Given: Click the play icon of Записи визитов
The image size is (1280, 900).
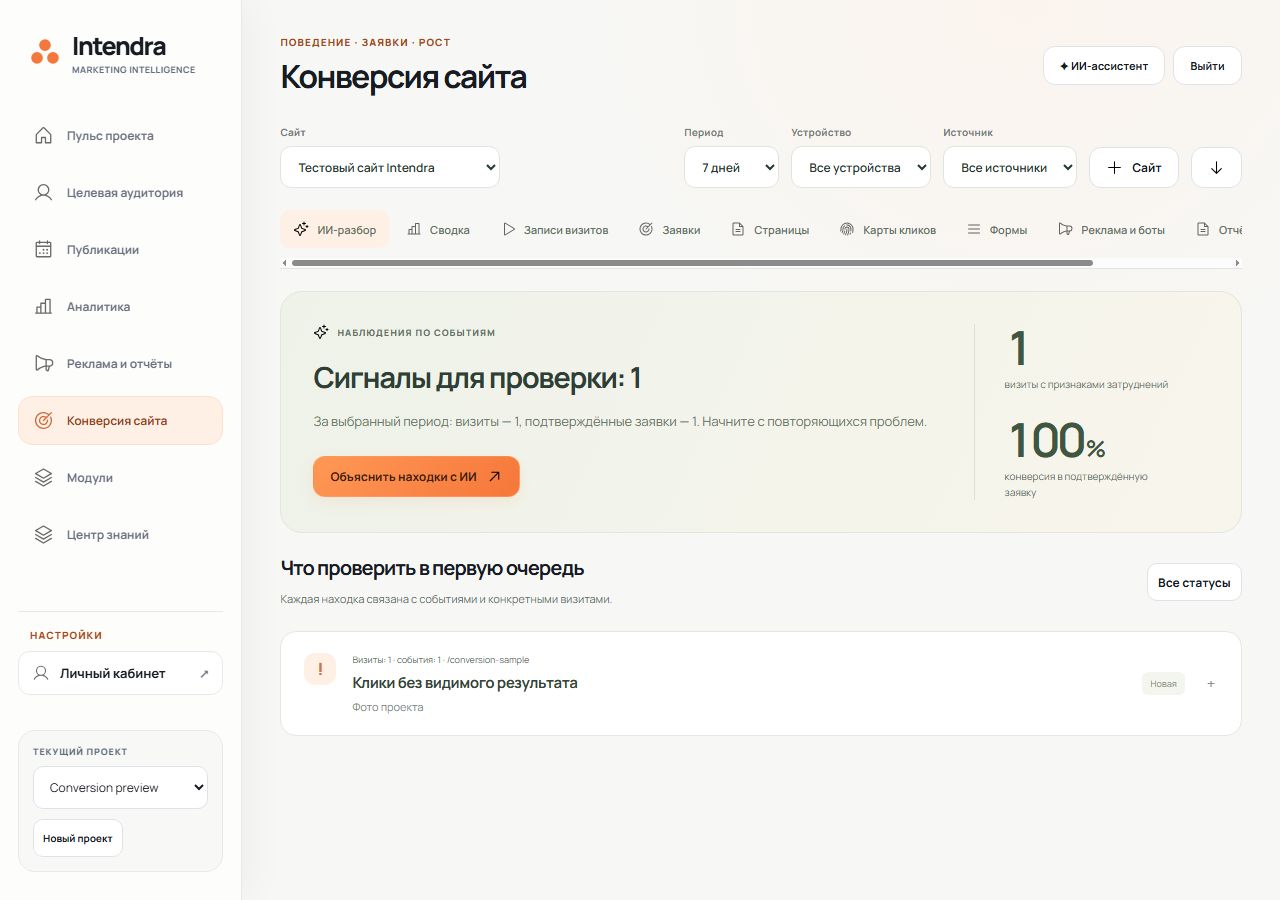Looking at the screenshot, I should point(508,230).
